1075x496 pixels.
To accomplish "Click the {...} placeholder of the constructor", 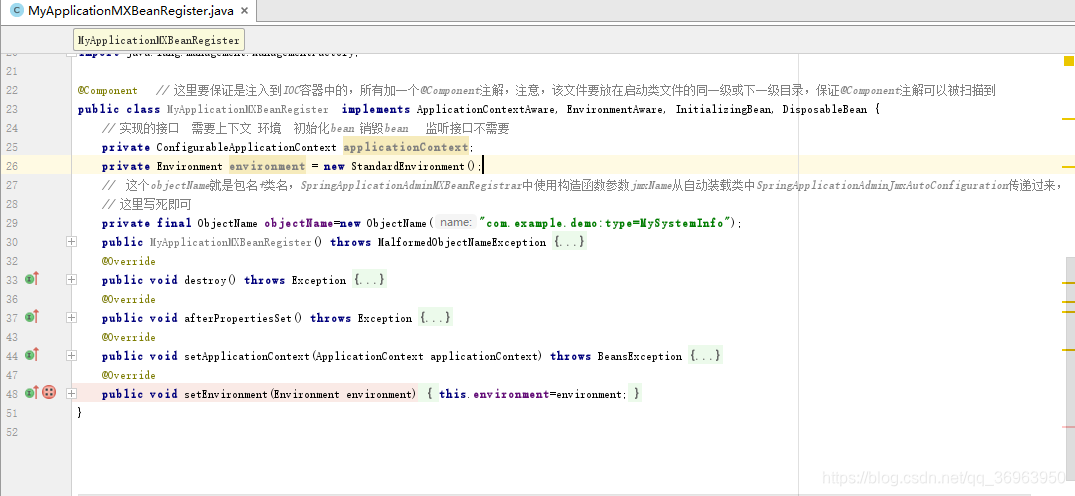I will [x=570, y=242].
